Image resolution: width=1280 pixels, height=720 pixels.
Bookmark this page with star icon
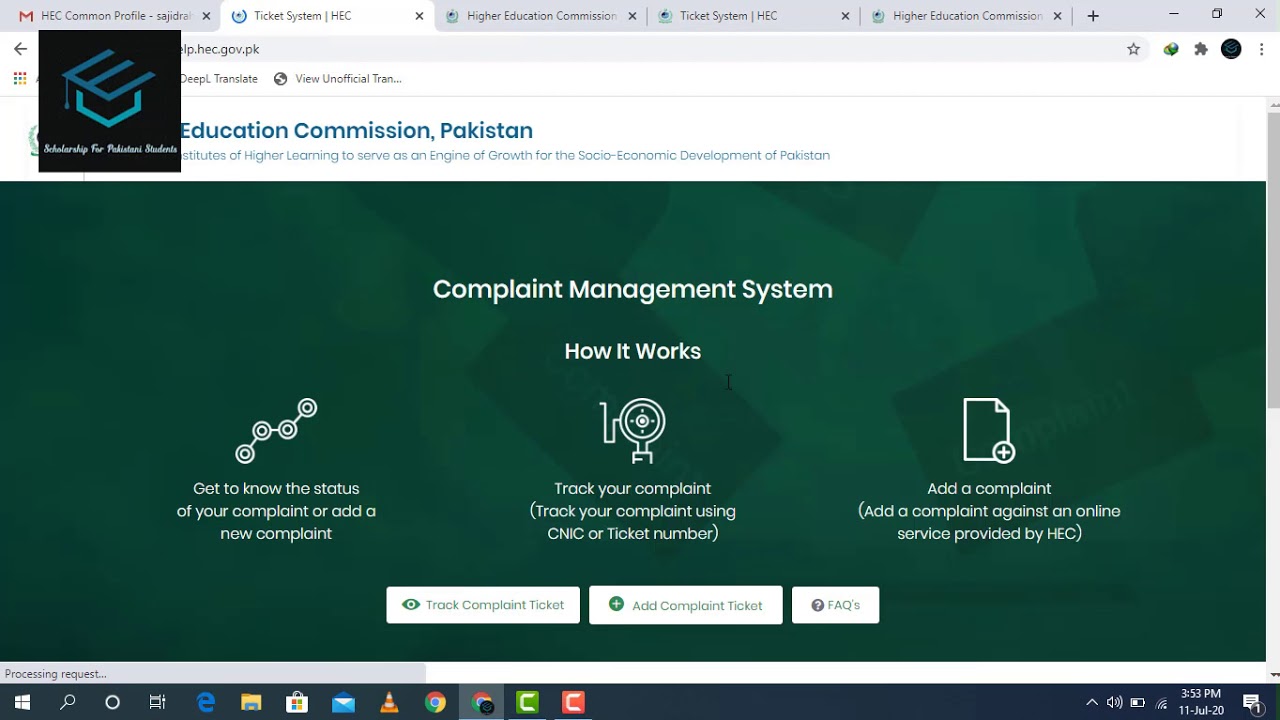point(1133,49)
